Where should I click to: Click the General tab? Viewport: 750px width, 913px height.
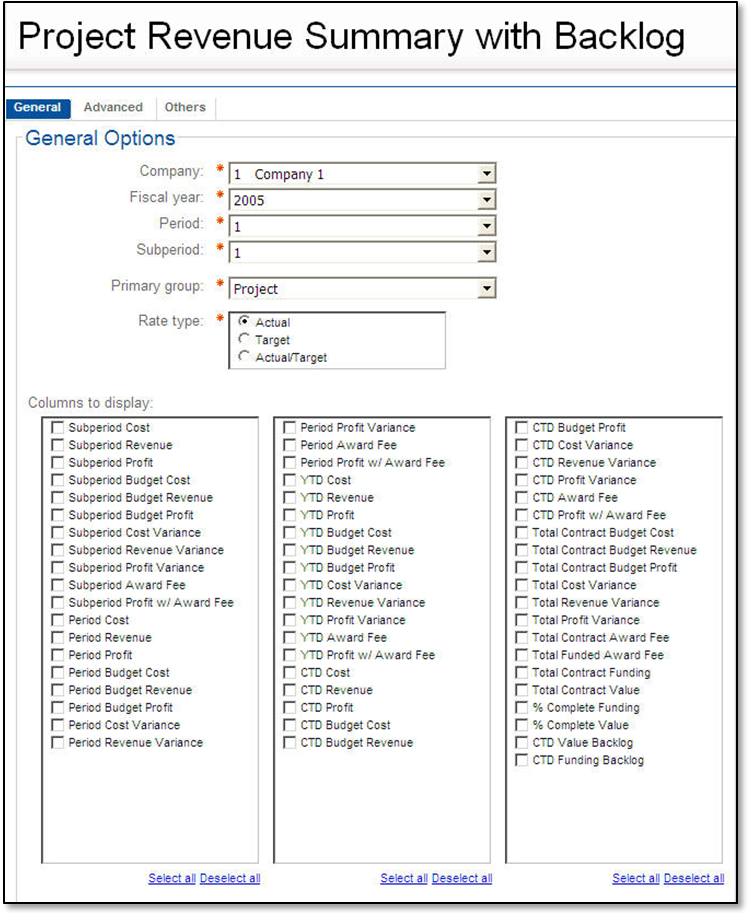coord(38,108)
